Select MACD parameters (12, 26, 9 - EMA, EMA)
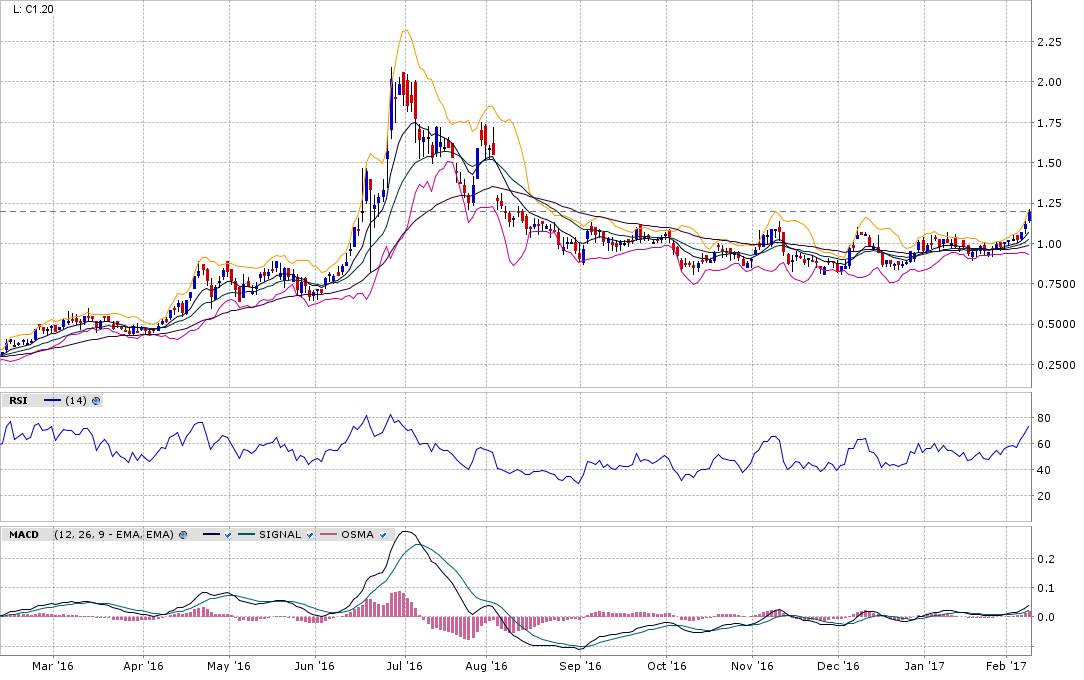Viewport: 1084px width, 680px height. (113, 535)
